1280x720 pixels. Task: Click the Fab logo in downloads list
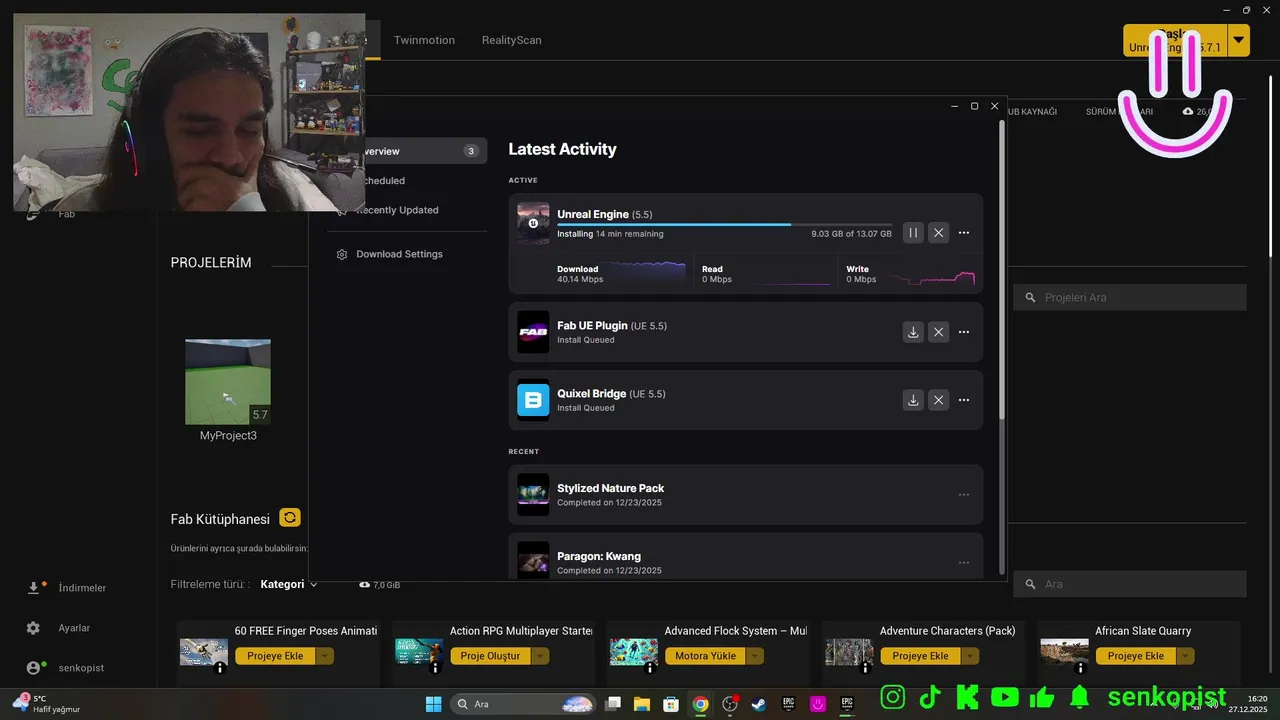pos(533,332)
